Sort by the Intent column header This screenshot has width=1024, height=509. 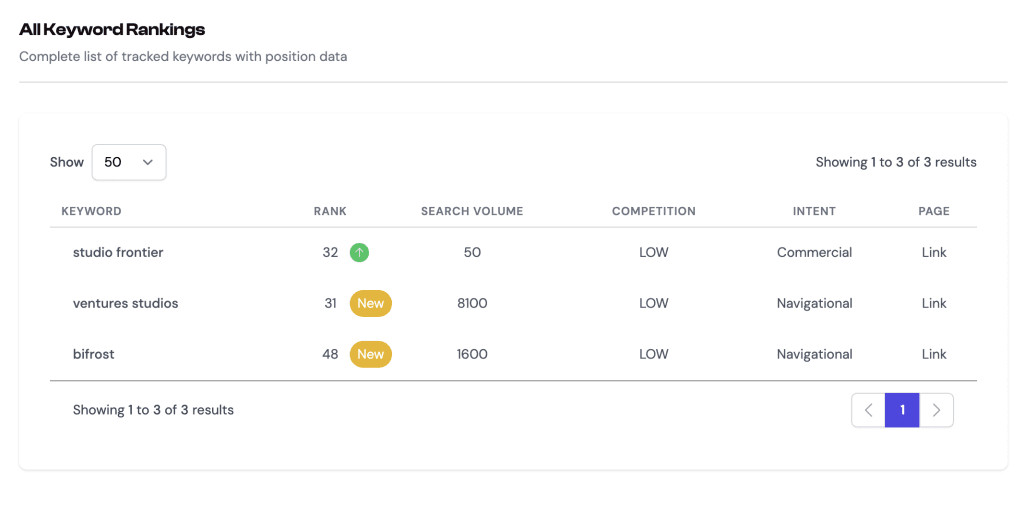[x=814, y=212]
